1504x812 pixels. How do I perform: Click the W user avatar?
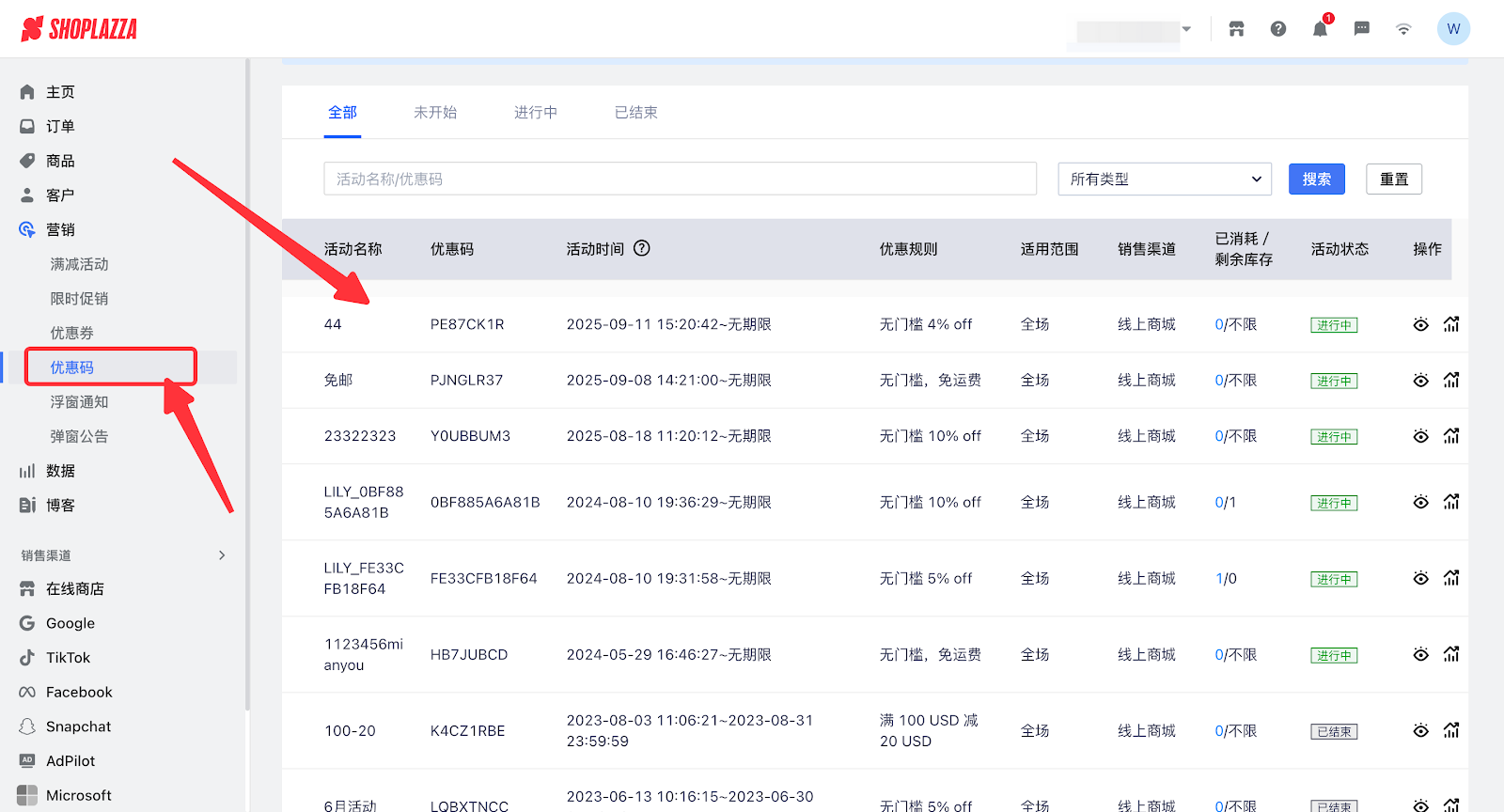(x=1453, y=29)
